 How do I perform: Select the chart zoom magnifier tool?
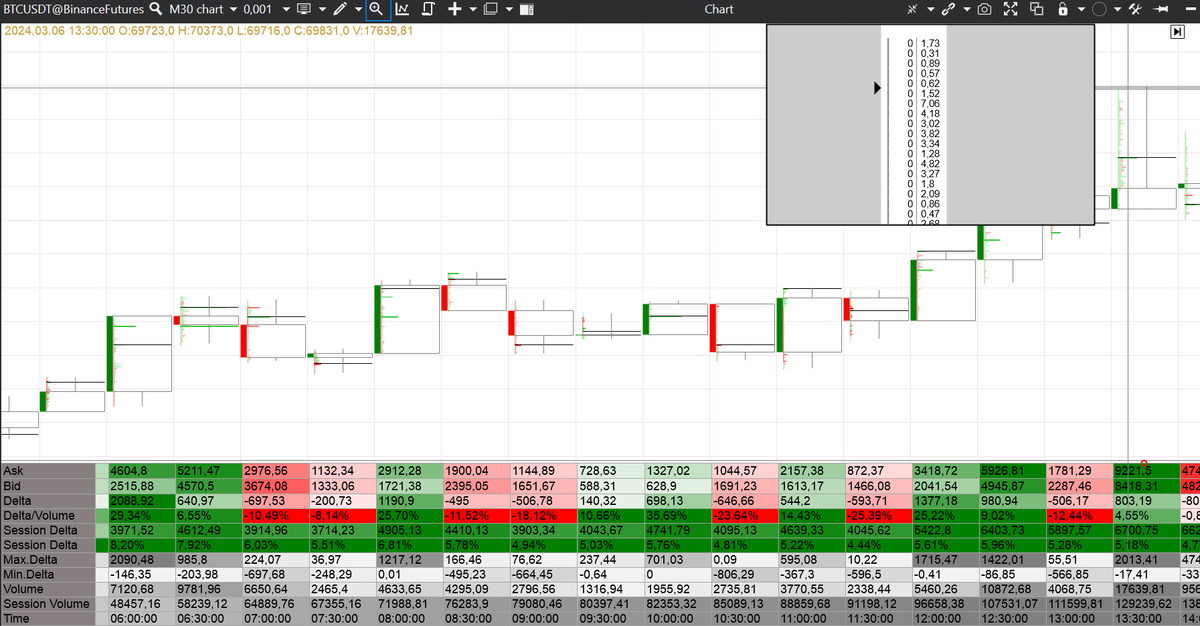point(376,9)
